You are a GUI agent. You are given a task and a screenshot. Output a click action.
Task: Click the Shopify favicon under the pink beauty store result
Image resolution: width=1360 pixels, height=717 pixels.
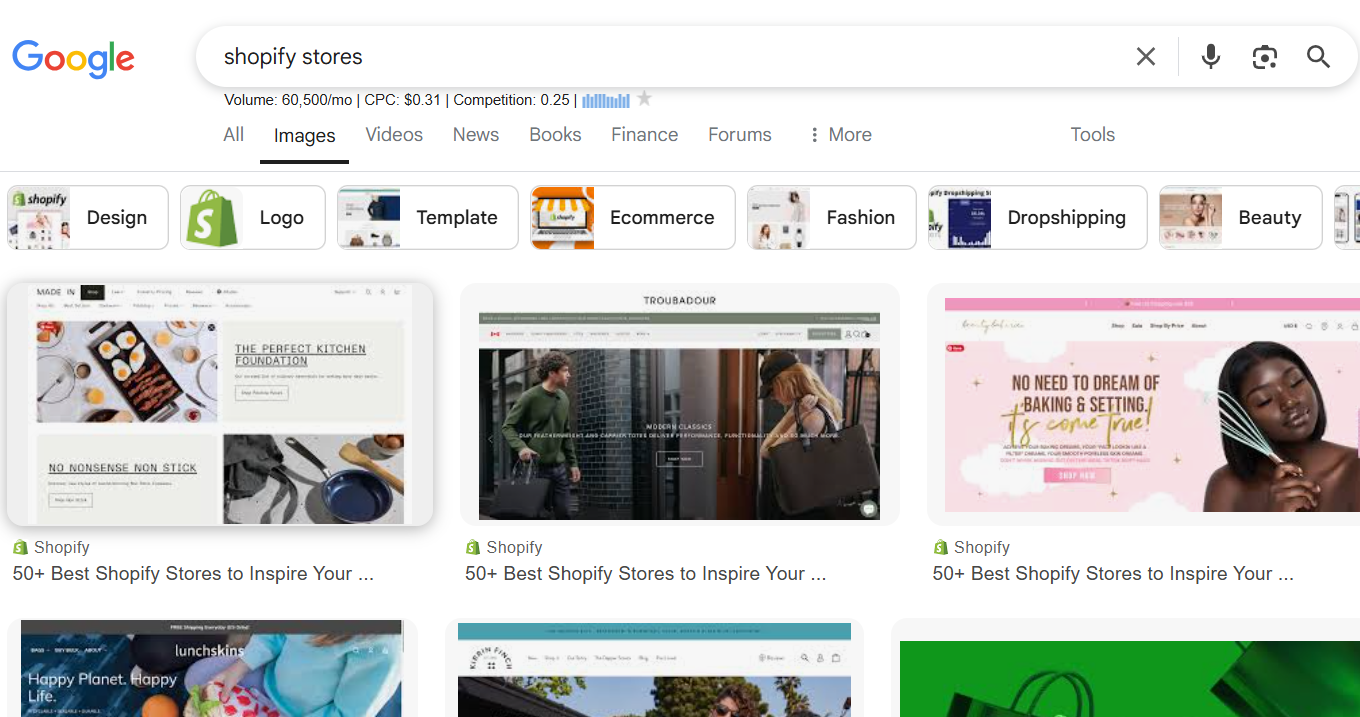click(938, 547)
